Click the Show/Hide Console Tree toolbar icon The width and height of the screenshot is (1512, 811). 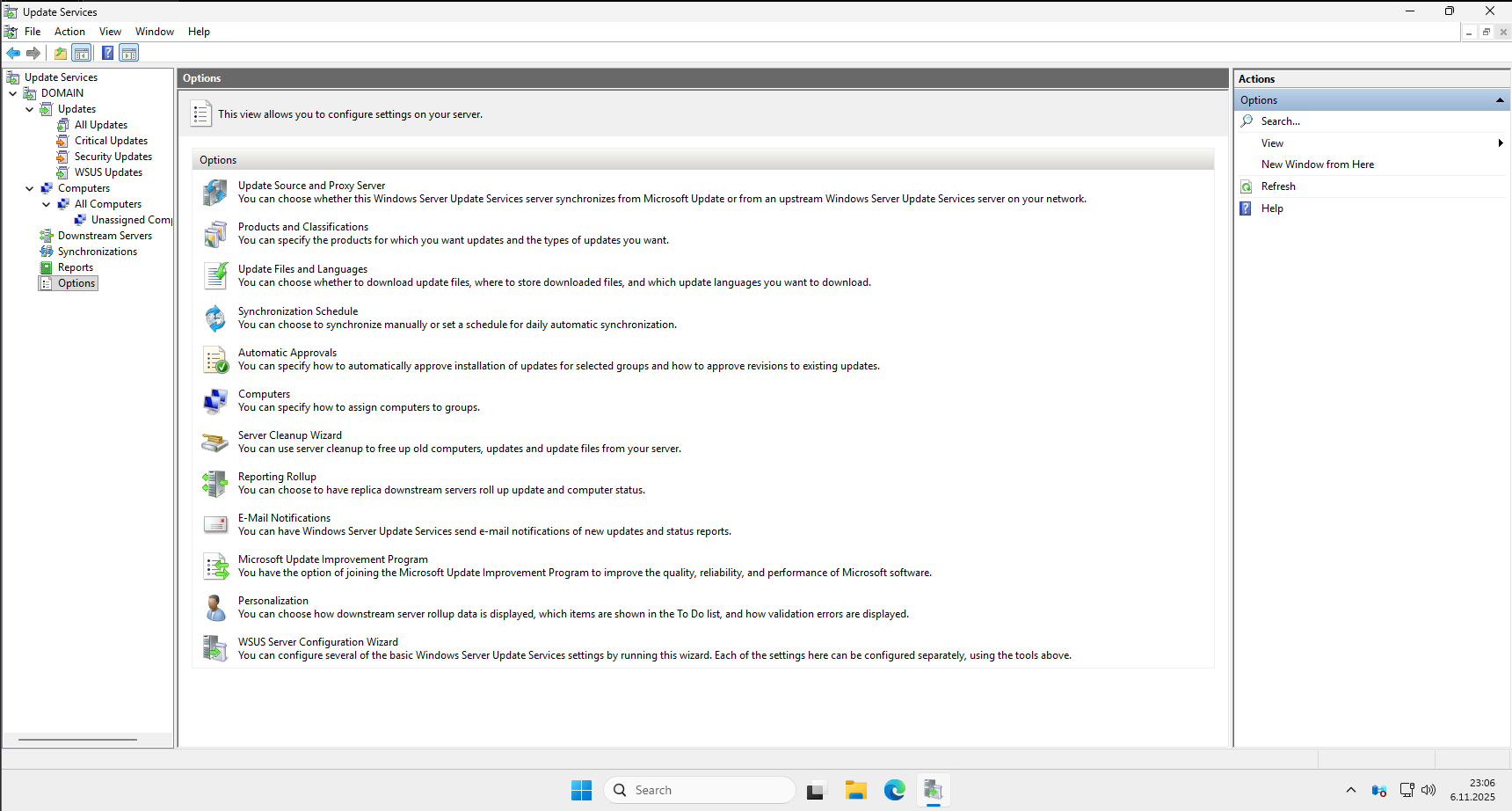pyautogui.click(x=82, y=53)
